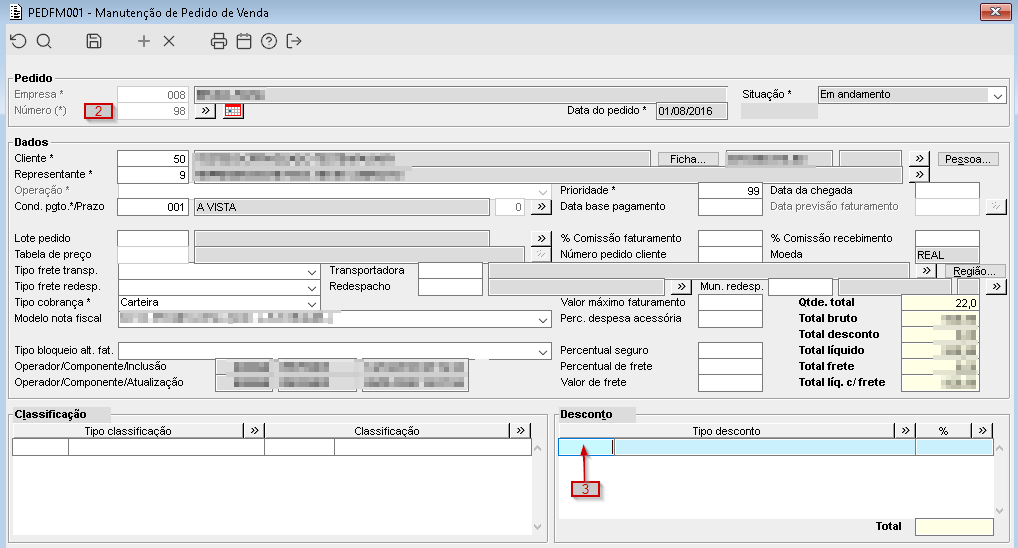The image size is (1018, 548).
Task: Delete the record with the X toolbar icon
Action: point(169,42)
